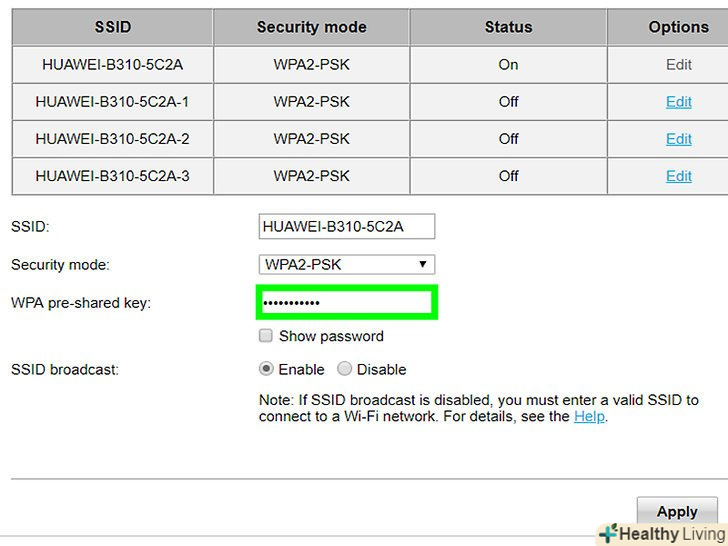Tick the Show password checkbox
This screenshot has width=728, height=546.
point(266,336)
